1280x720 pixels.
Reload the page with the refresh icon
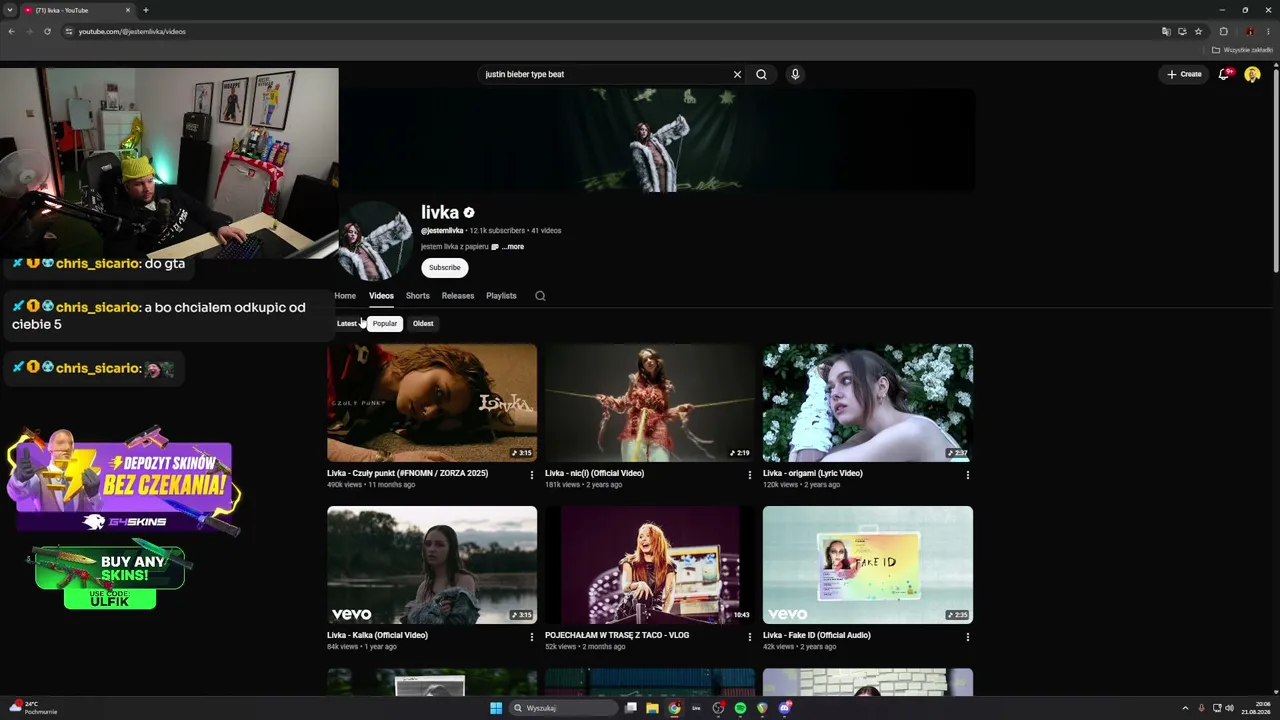pyautogui.click(x=47, y=31)
